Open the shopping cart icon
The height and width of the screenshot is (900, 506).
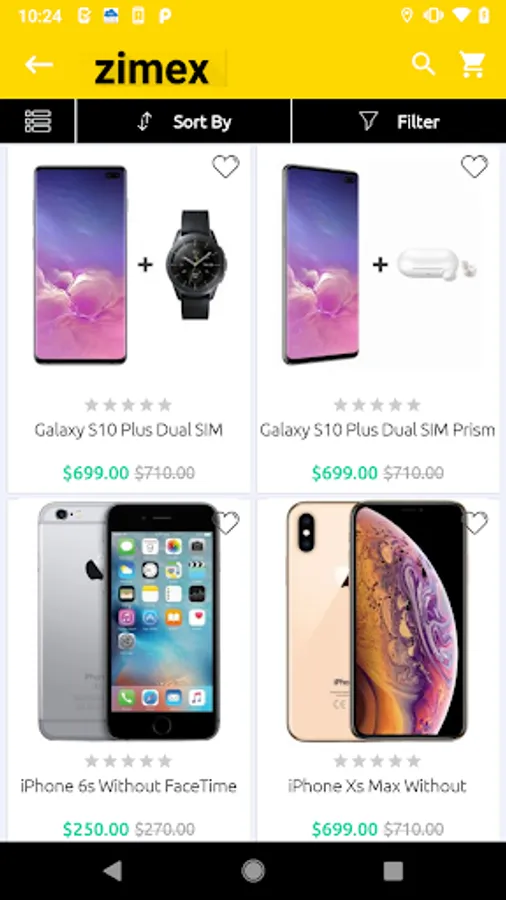click(473, 65)
